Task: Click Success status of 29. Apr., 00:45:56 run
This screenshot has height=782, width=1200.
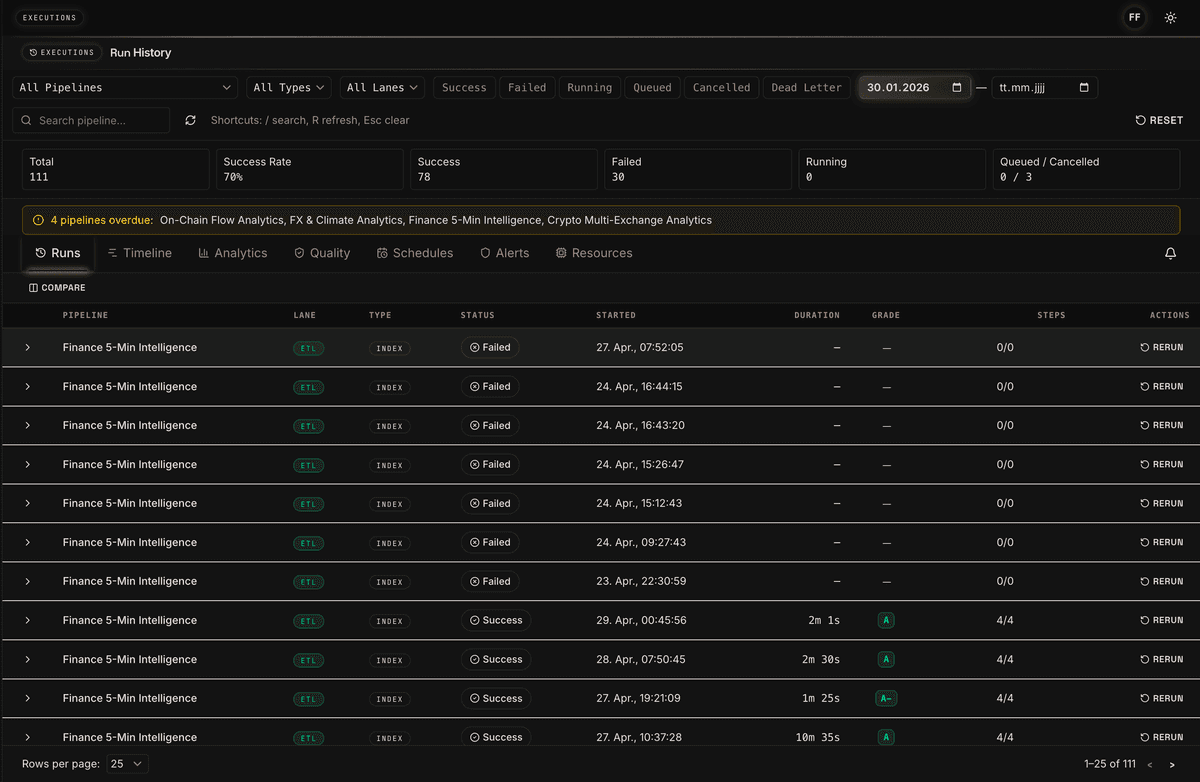Action: 496,621
